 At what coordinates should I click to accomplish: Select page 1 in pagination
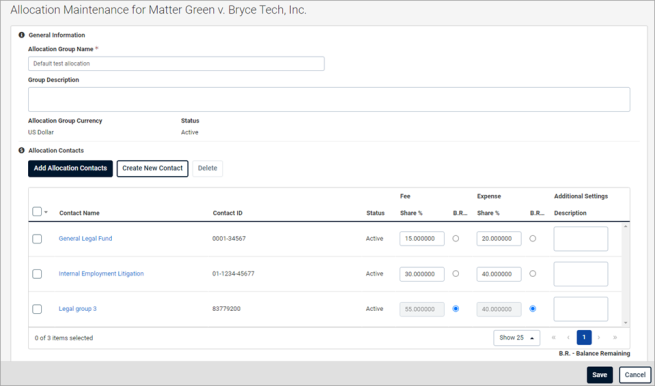(584, 338)
